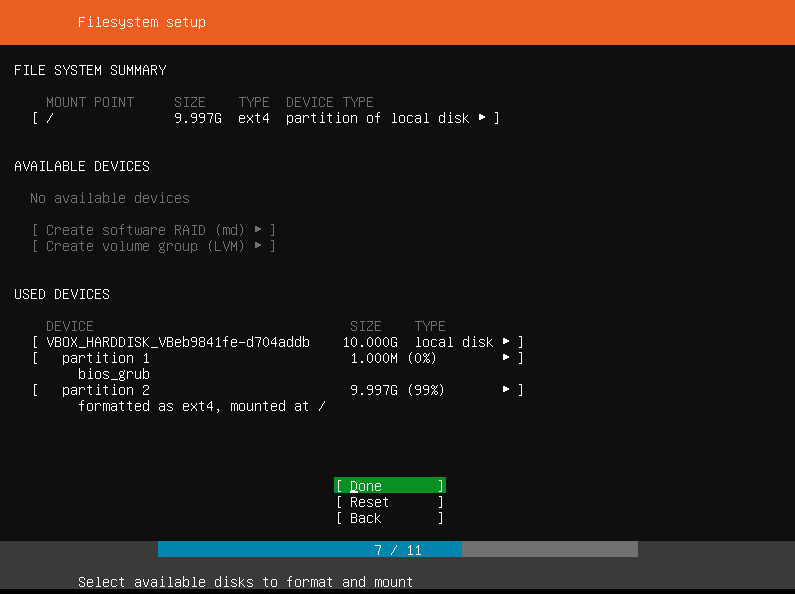Viewport: 795px width, 594px height.
Task: Click '9.997G' size in file system summary
Action: click(198, 119)
